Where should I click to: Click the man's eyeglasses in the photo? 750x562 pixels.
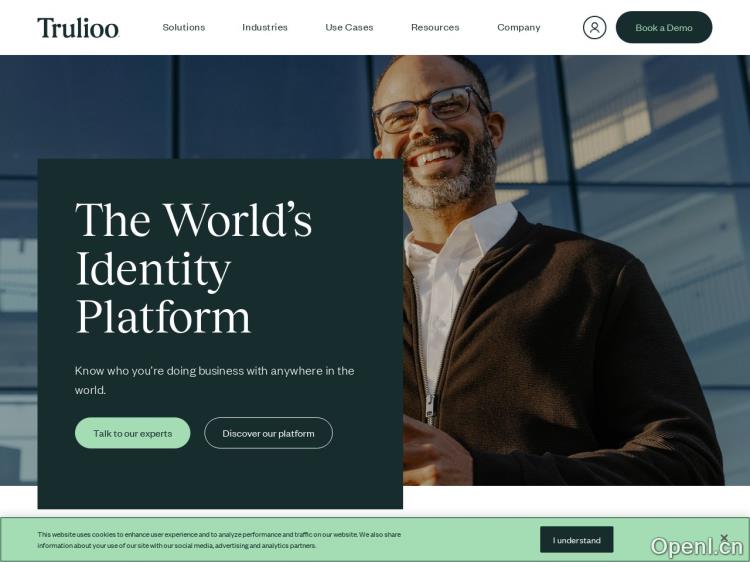click(430, 109)
